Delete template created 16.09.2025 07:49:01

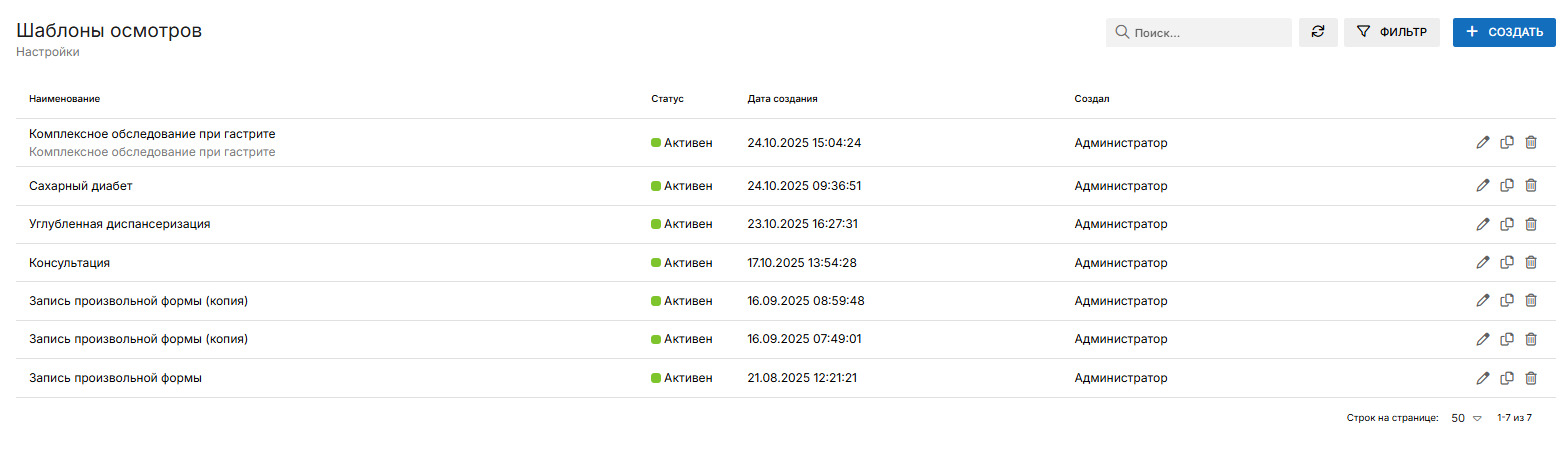pos(1531,339)
